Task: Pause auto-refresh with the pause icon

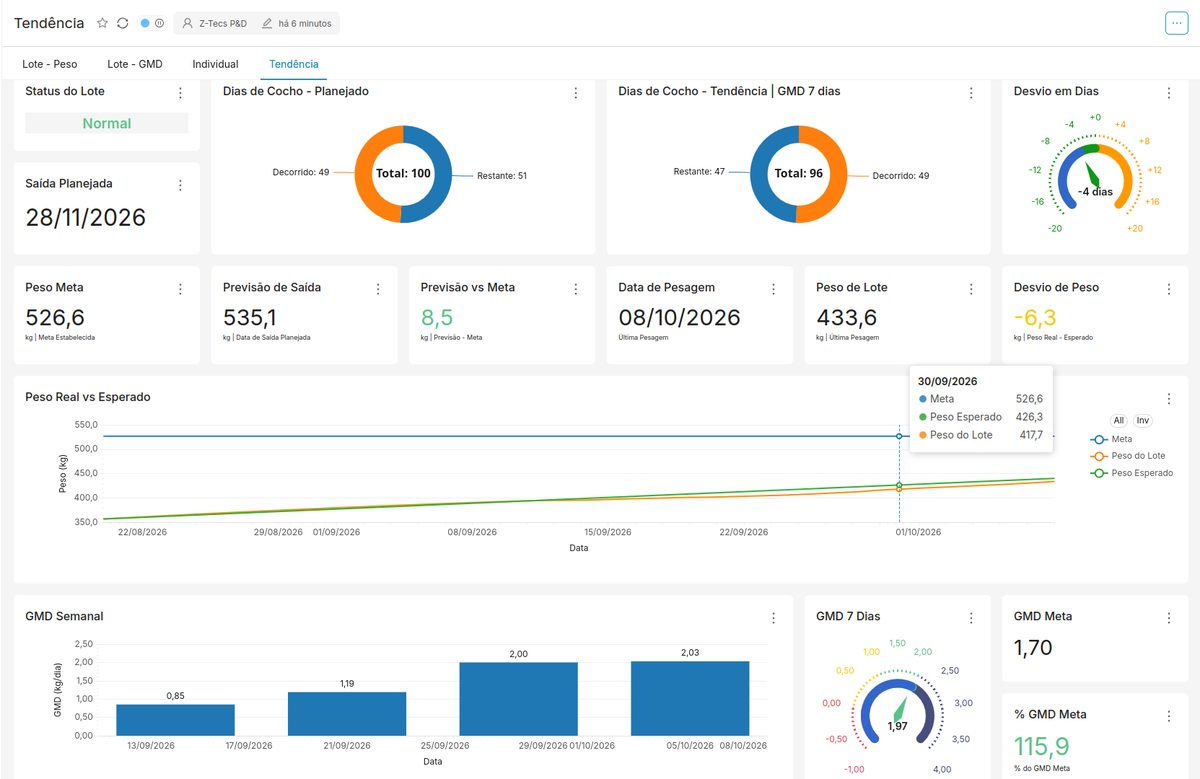Action: pos(160,23)
